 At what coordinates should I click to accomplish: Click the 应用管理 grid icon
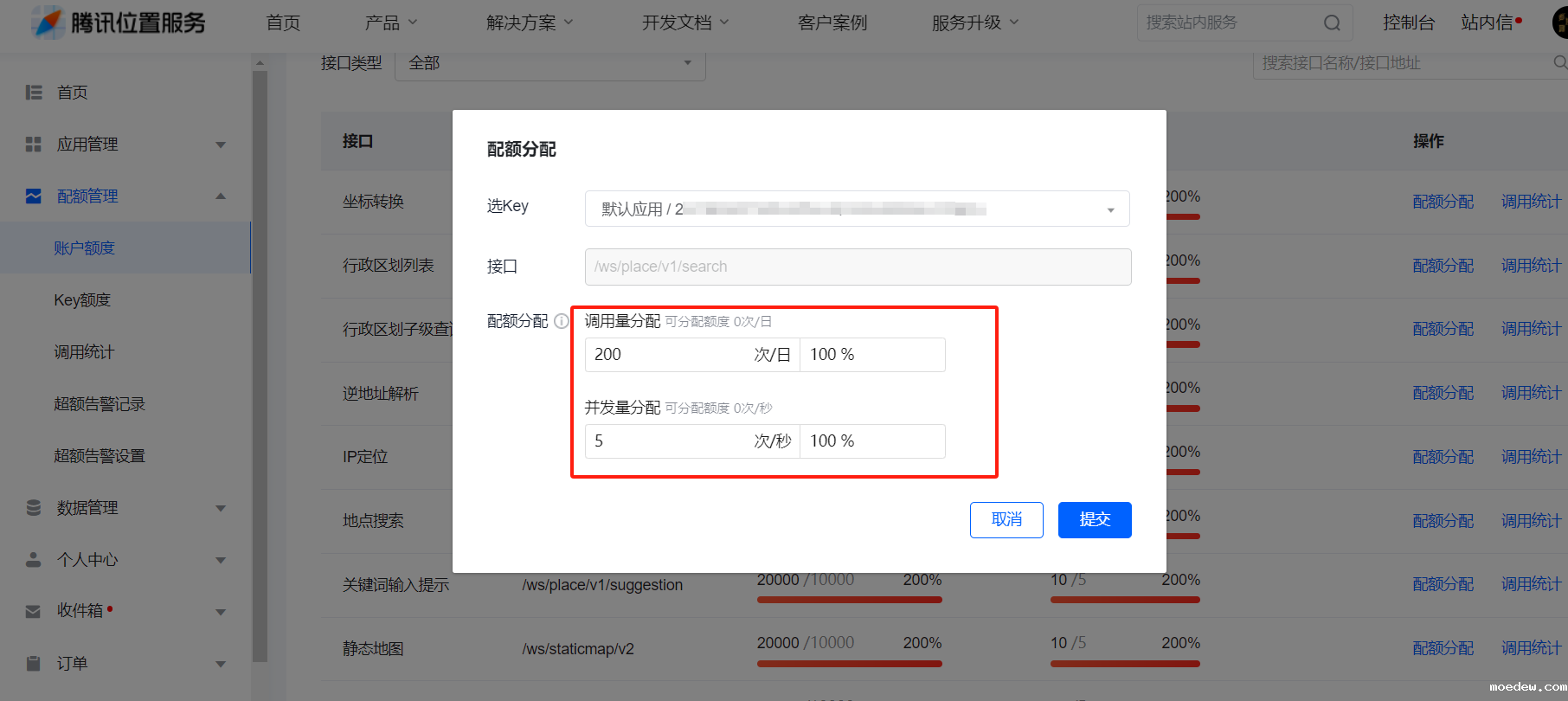[34, 145]
